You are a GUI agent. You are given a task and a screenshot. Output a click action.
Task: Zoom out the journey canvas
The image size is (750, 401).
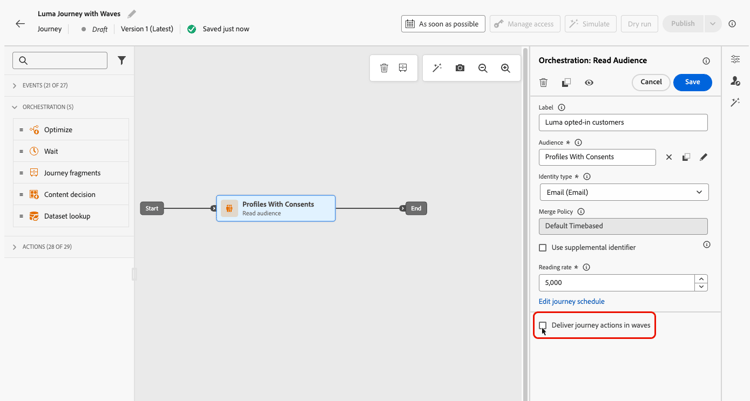(x=483, y=68)
